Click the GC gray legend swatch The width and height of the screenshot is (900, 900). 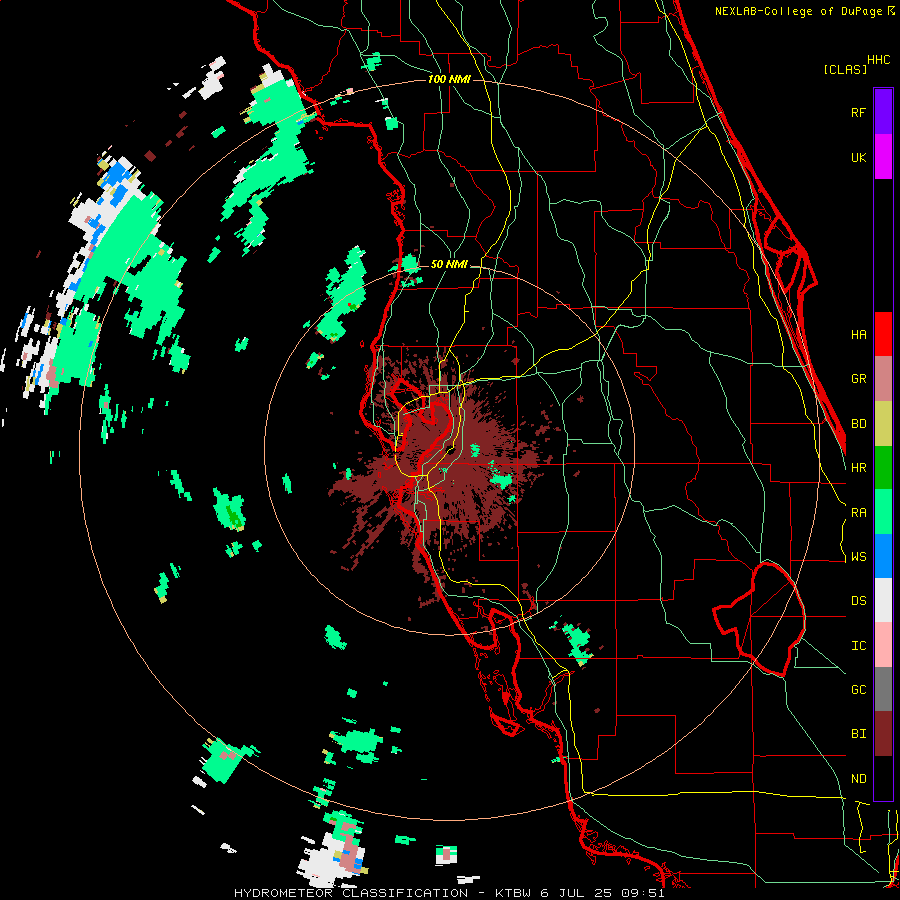pyautogui.click(x=883, y=689)
